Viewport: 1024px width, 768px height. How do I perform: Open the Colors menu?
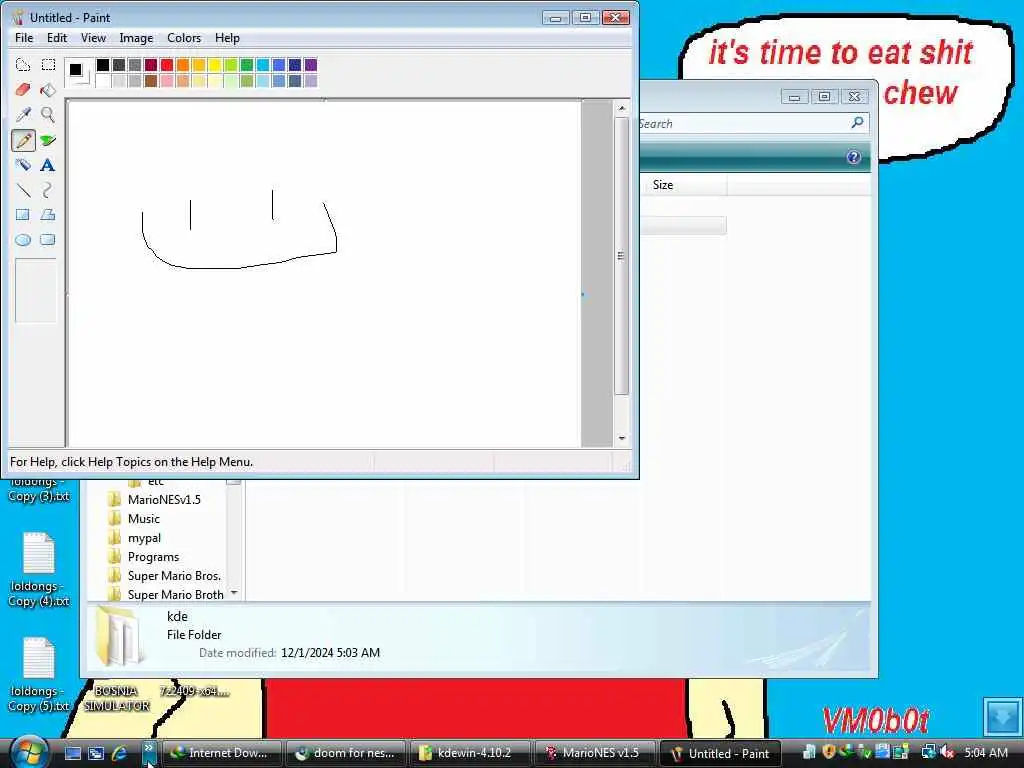coord(184,38)
